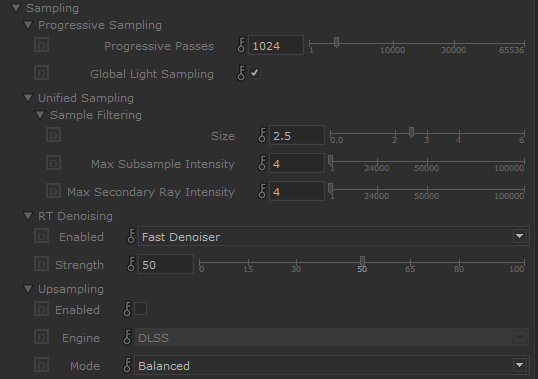Uncheck the Global Light Sampling checkbox

255,73
